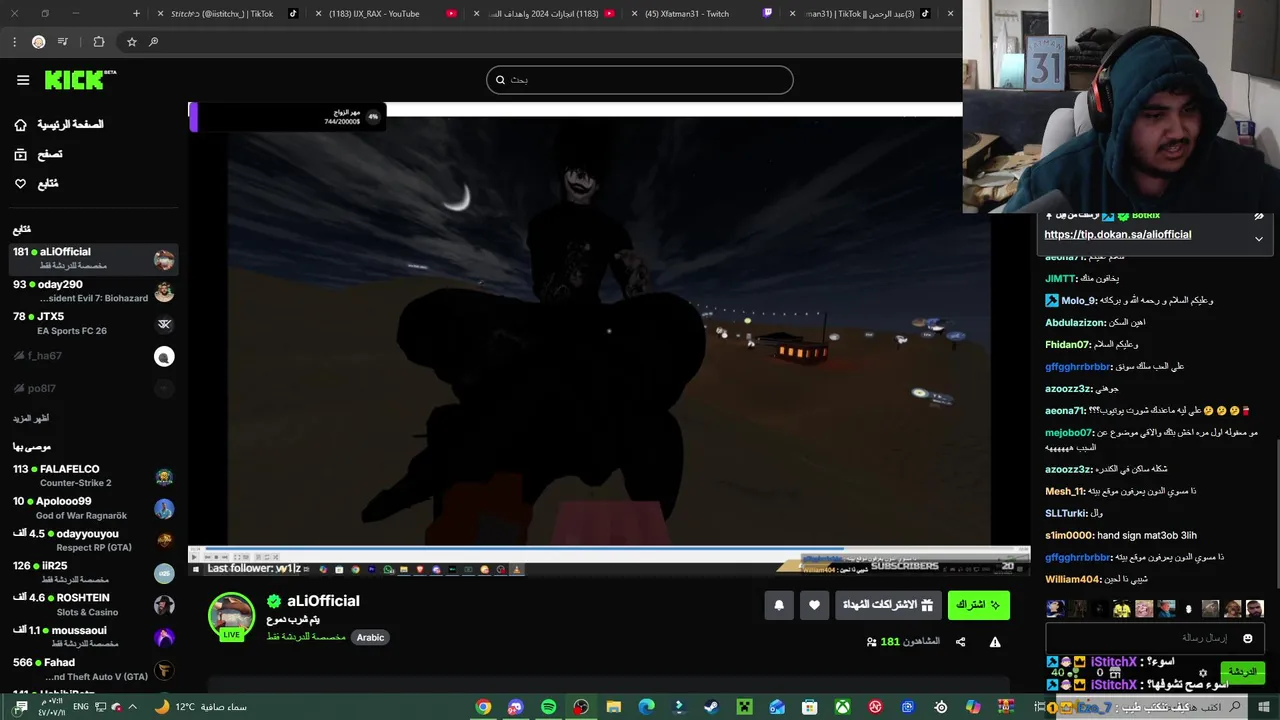This screenshot has height=720, width=1280.
Task: Open the tip.dokan.sa/aliofficial link
Action: pyautogui.click(x=1117, y=234)
